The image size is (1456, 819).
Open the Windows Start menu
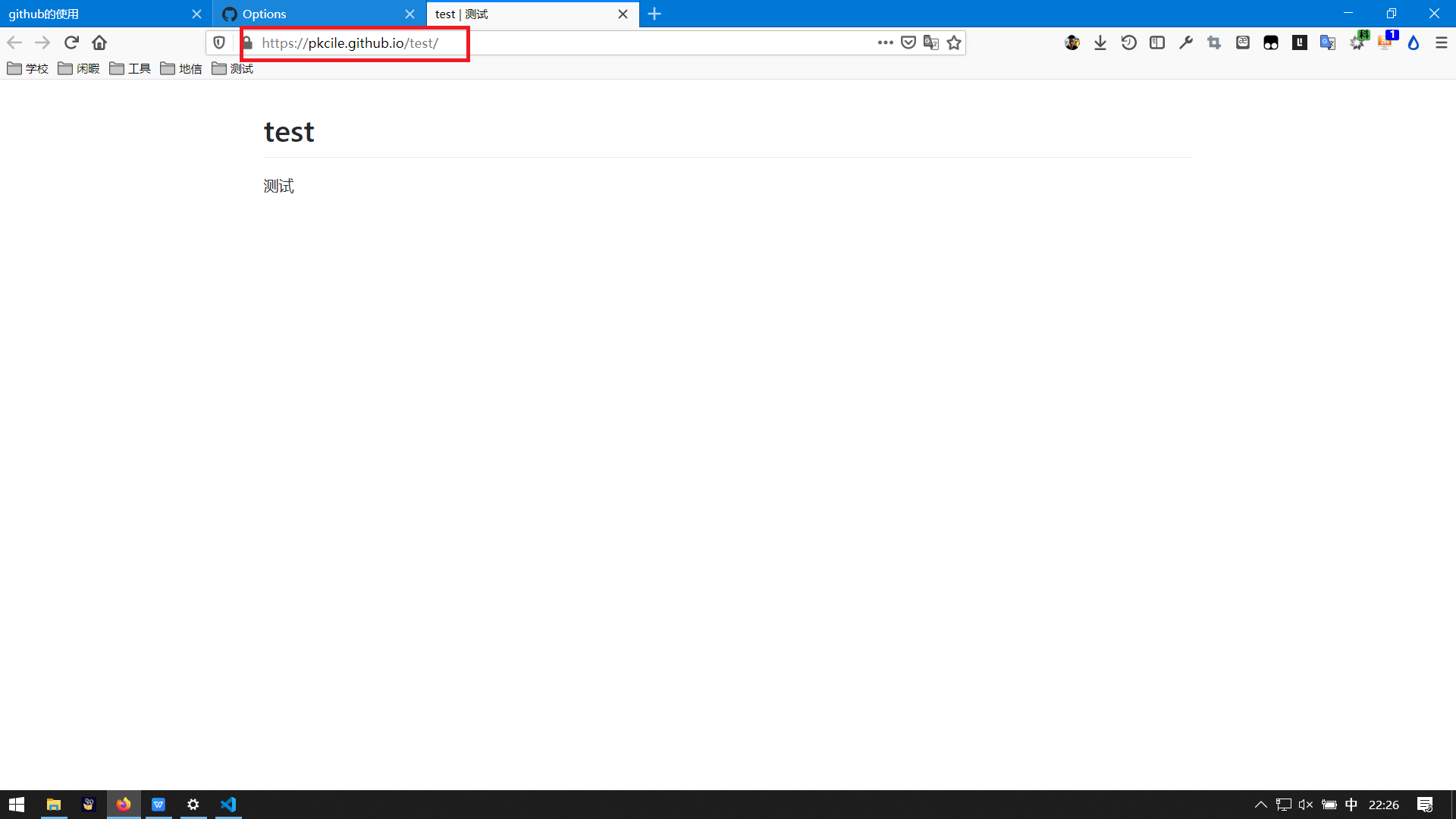pos(17,804)
